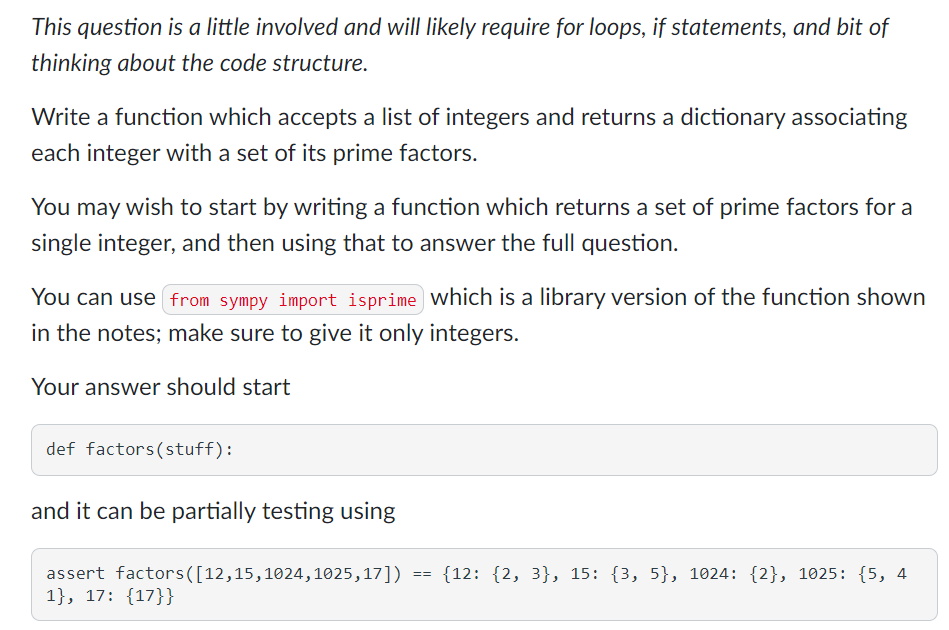
Task: Click the 'def' keyword in the first code block
Action: point(60,450)
